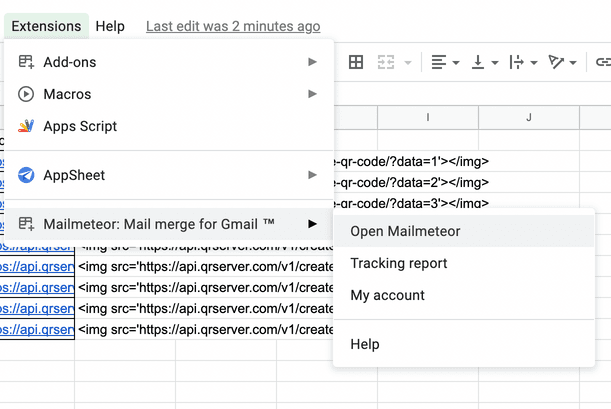Click the Insert link toolbar icon

603,62
